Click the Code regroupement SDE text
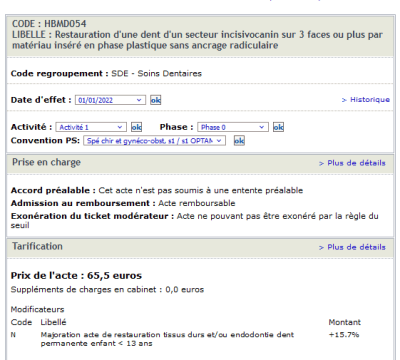The image size is (400, 360). 106,73
